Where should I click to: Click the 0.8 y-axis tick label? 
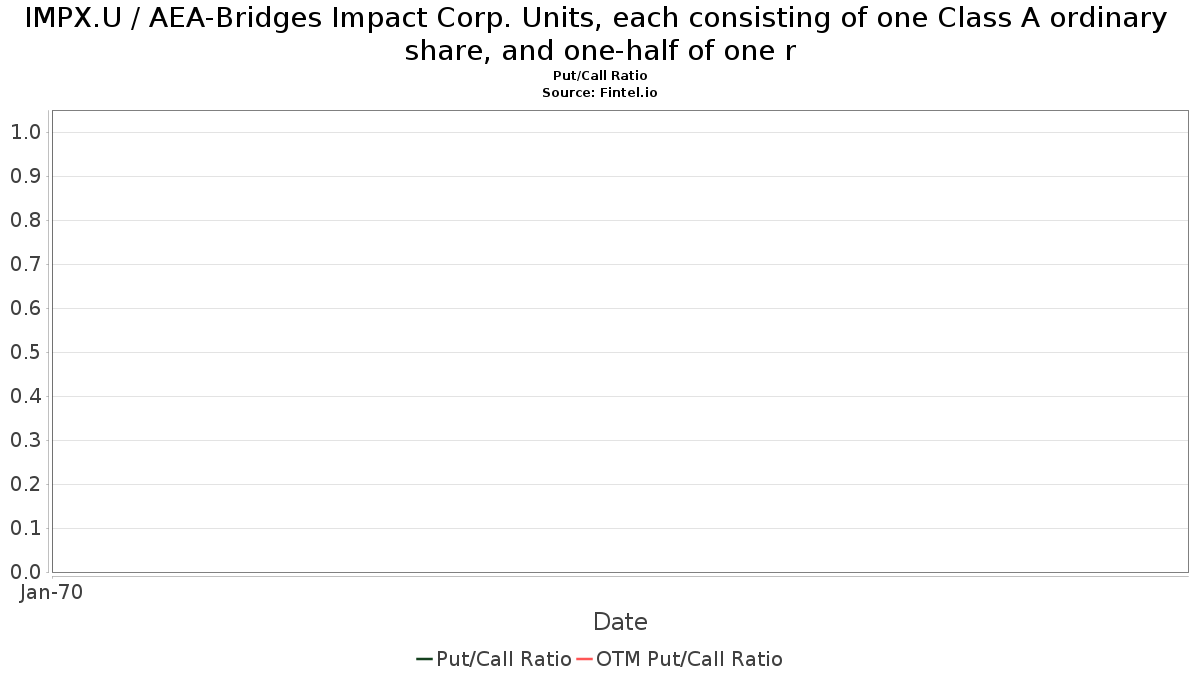tap(26, 220)
